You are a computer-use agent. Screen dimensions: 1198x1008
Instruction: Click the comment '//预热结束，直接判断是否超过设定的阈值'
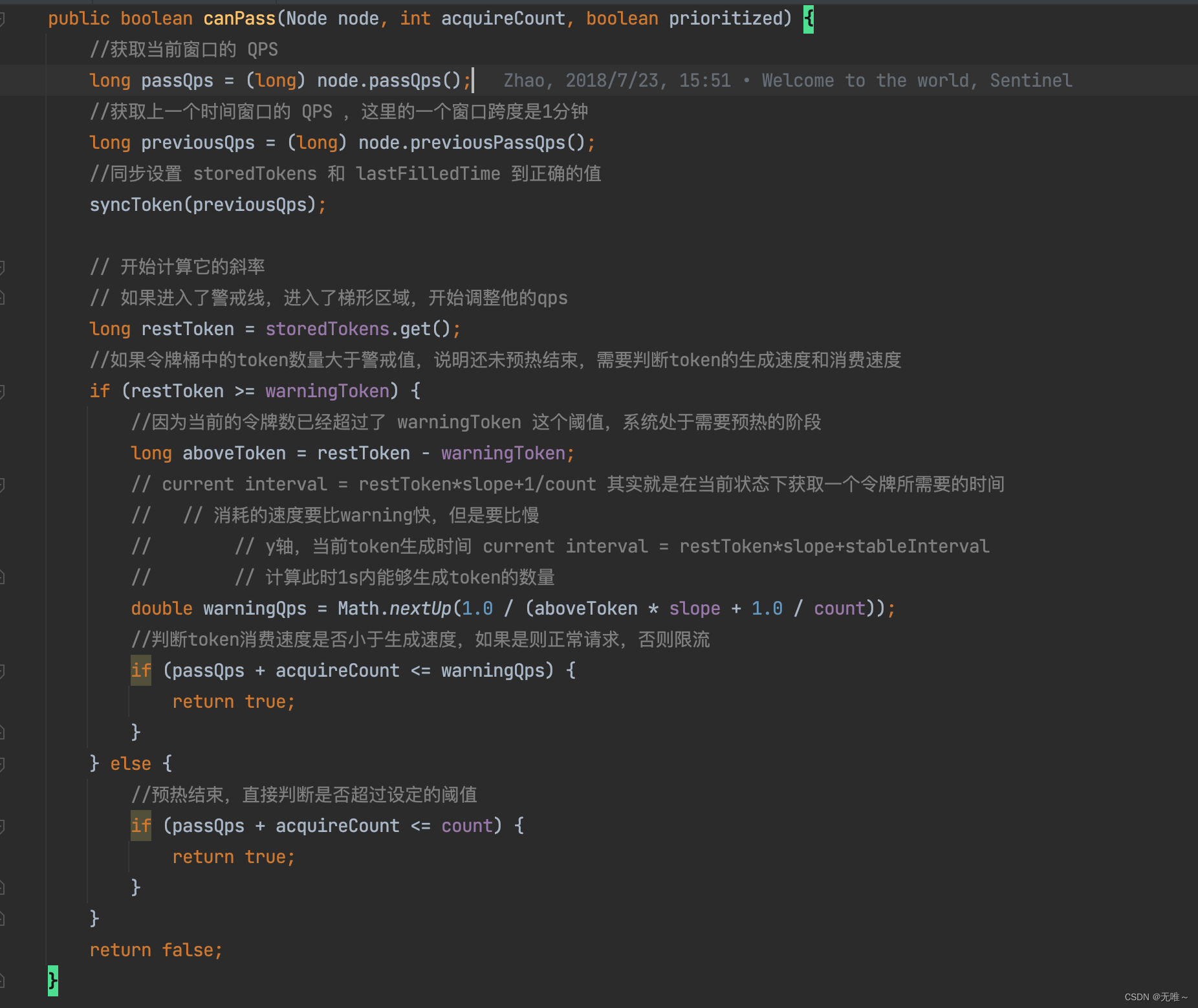pos(304,794)
